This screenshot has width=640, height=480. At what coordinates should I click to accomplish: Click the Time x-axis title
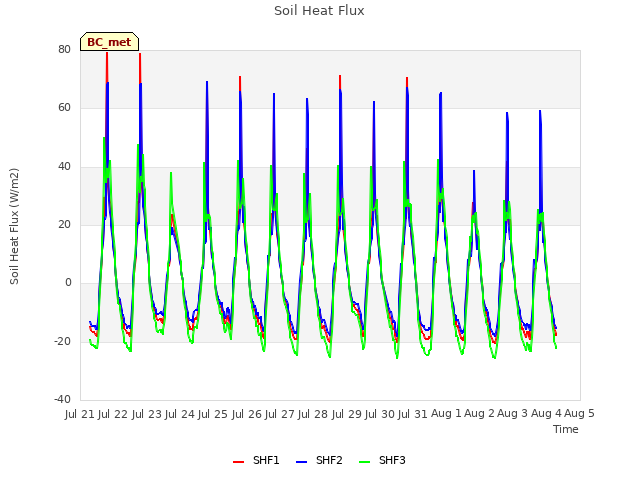(566, 429)
